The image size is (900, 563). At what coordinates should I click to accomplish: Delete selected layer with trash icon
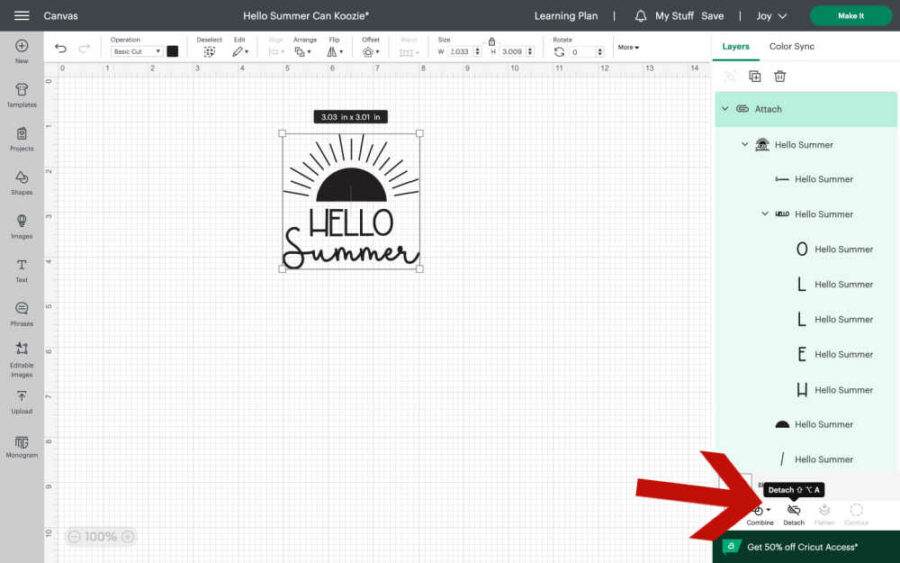(780, 76)
